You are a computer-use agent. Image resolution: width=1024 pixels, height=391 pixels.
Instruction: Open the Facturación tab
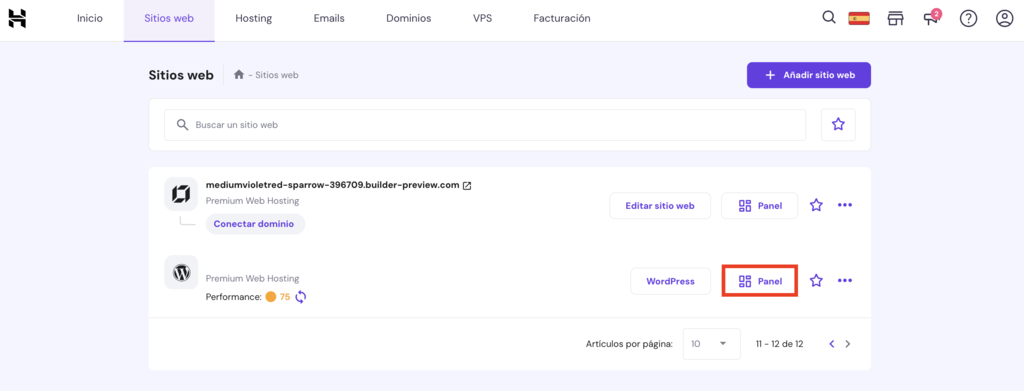pos(562,18)
